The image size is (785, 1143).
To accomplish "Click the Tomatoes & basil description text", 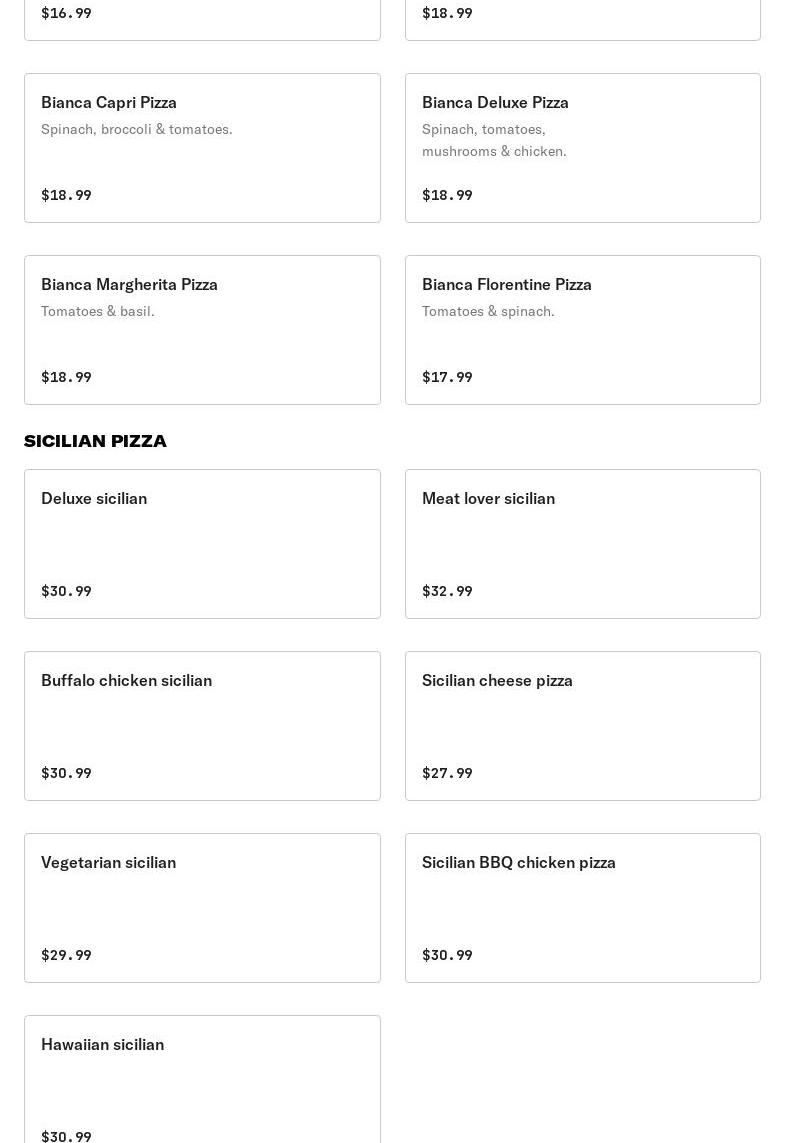I will pos(98,311).
